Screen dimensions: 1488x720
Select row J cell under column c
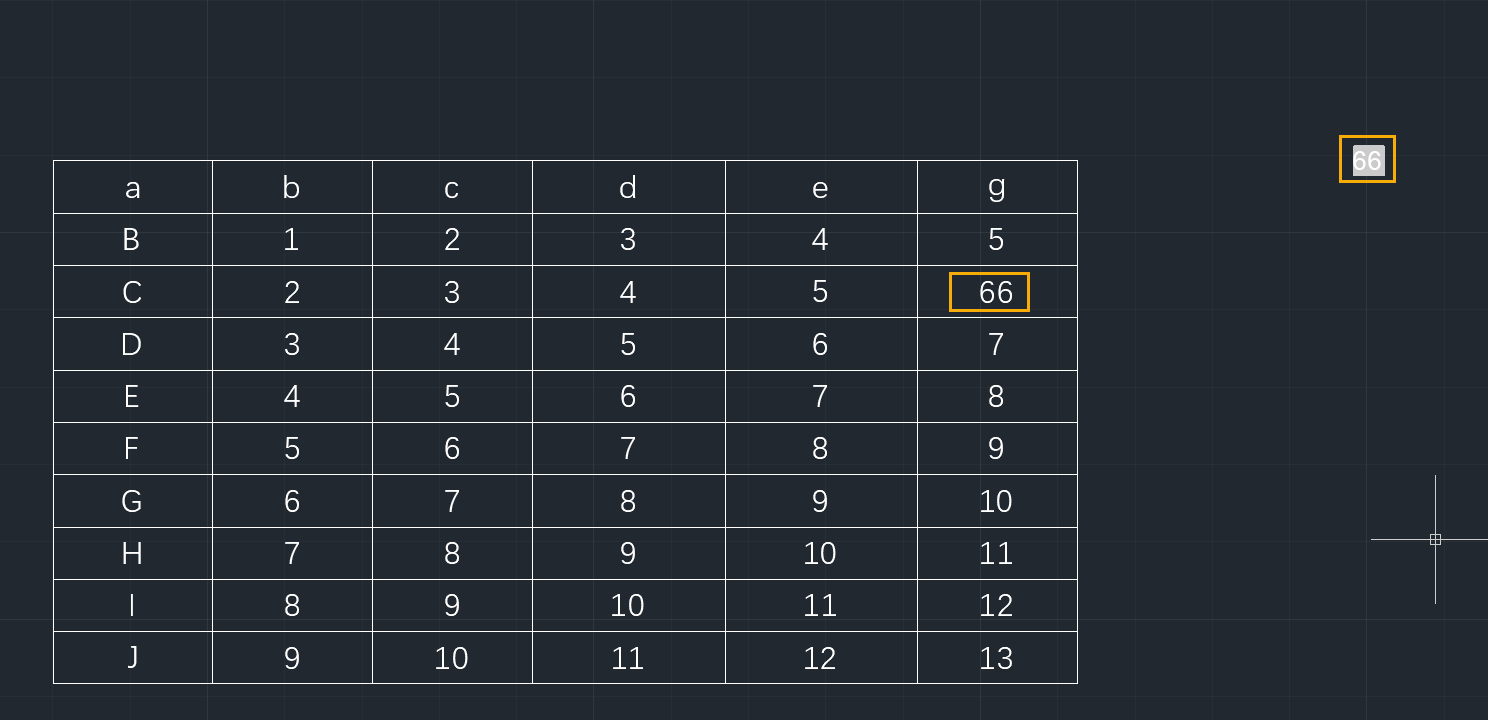452,657
